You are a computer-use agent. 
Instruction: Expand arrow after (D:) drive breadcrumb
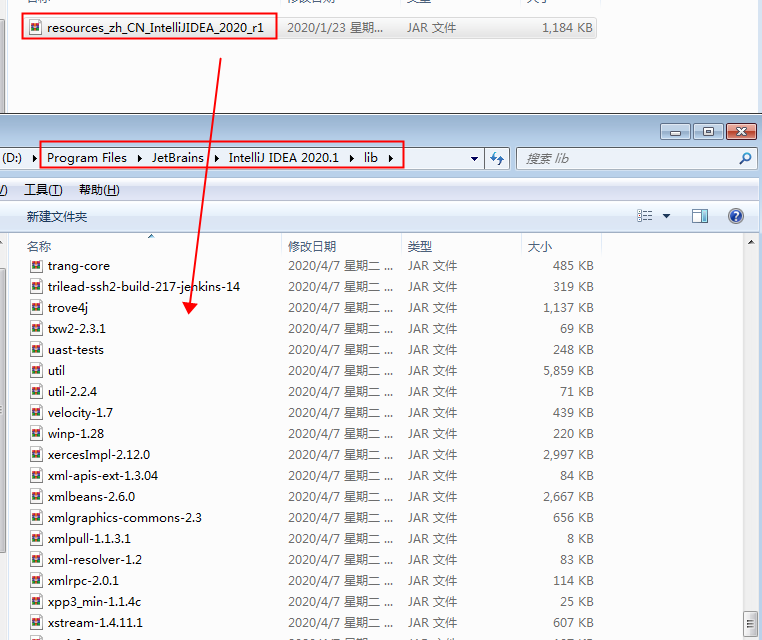point(35,158)
